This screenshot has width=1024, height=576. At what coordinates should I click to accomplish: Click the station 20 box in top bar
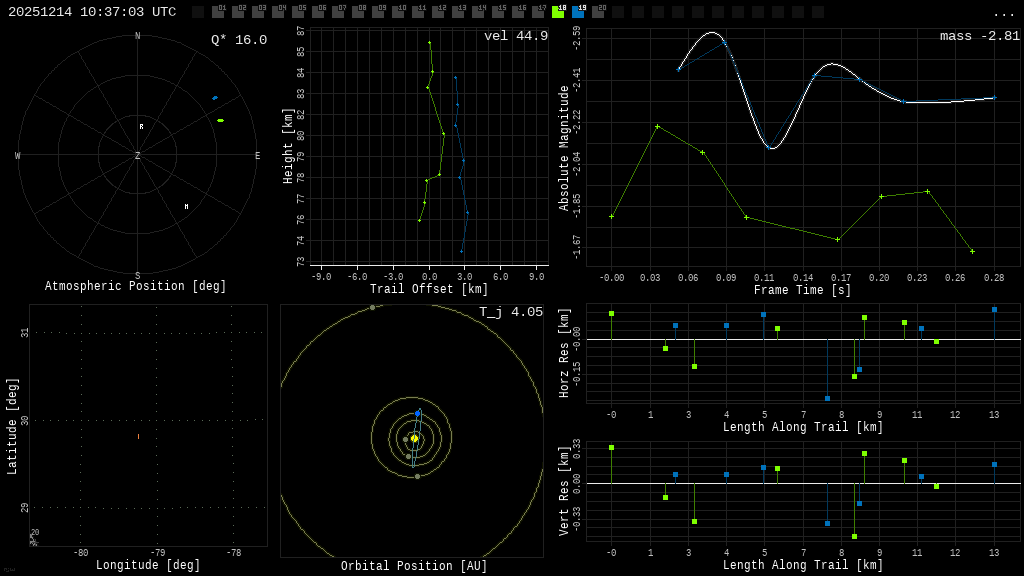(x=598, y=12)
